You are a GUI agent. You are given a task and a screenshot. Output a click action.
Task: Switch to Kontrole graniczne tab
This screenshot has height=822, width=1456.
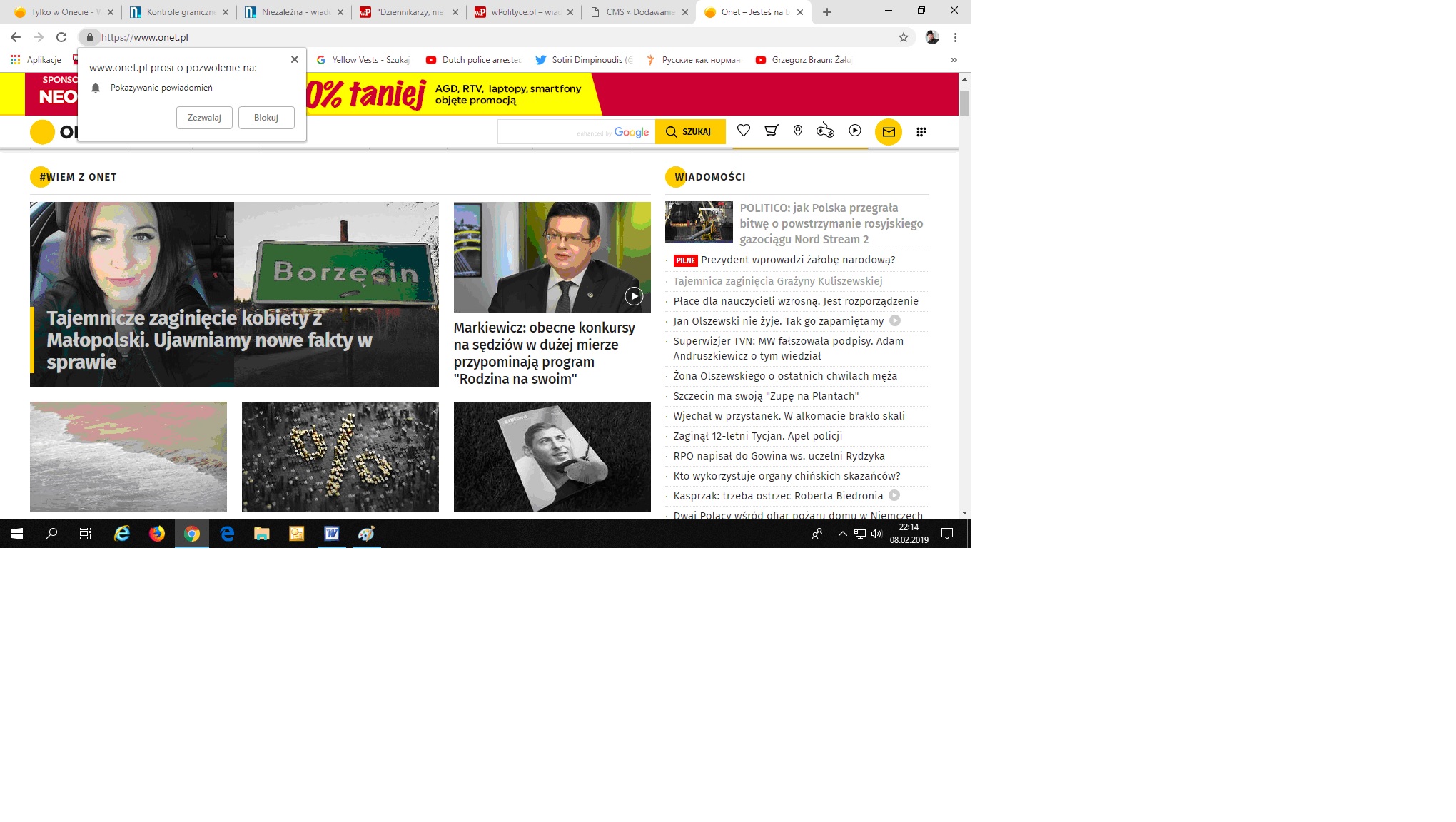[x=180, y=12]
